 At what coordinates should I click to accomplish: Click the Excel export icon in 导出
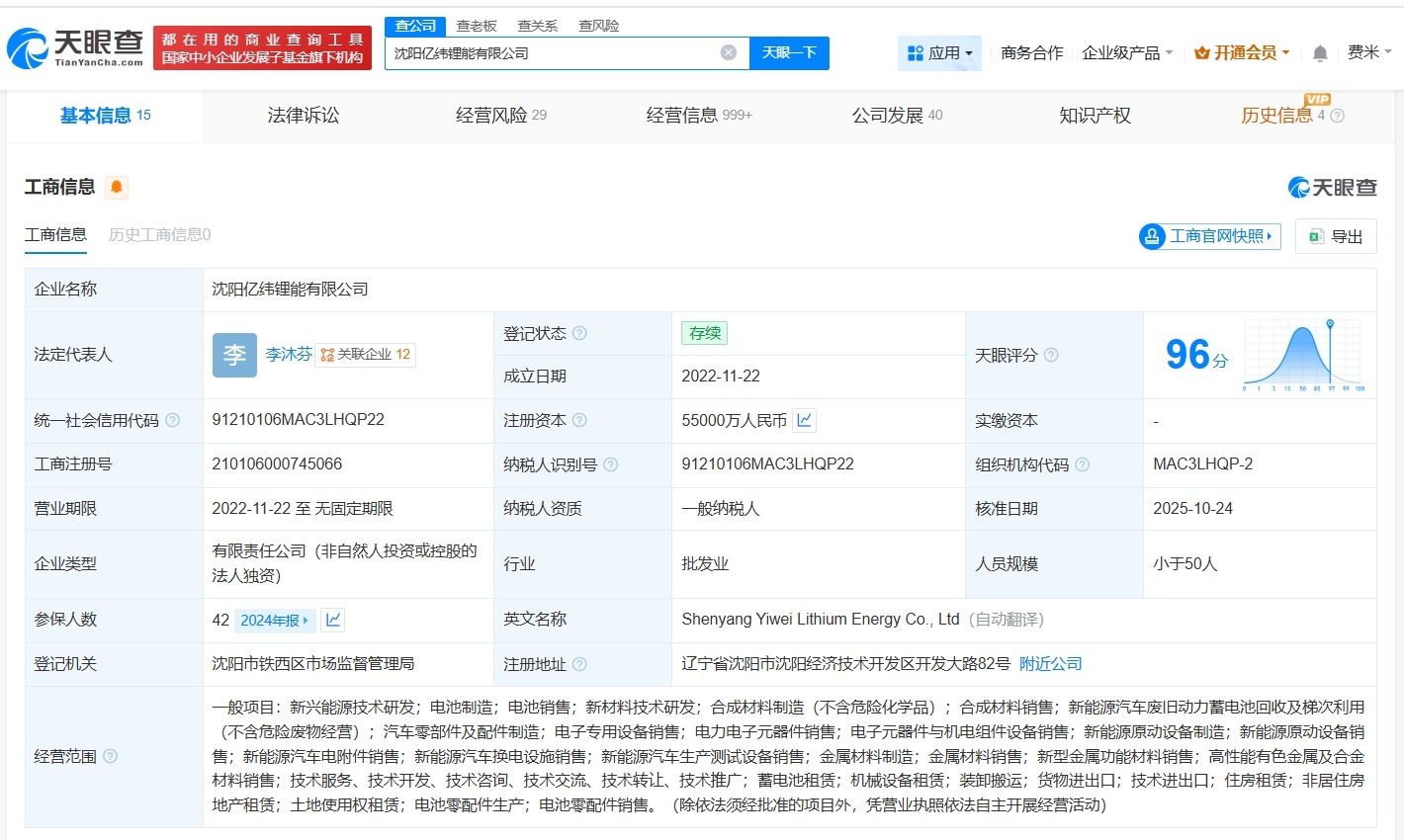pos(1315,236)
